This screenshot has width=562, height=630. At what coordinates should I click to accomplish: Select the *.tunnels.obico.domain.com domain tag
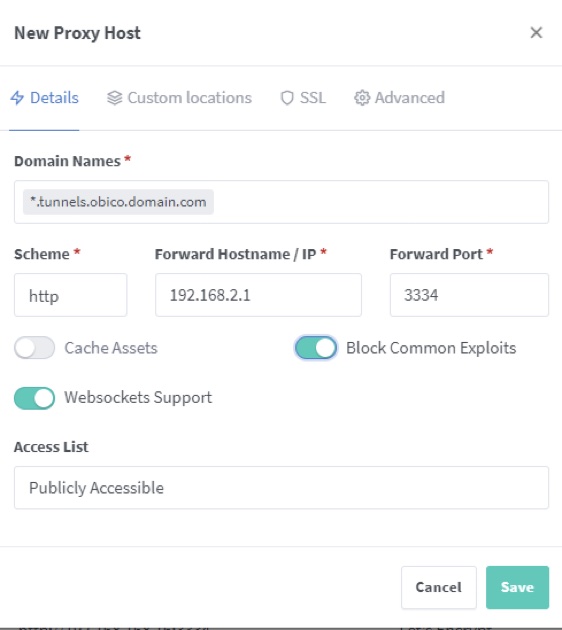[x=118, y=202]
